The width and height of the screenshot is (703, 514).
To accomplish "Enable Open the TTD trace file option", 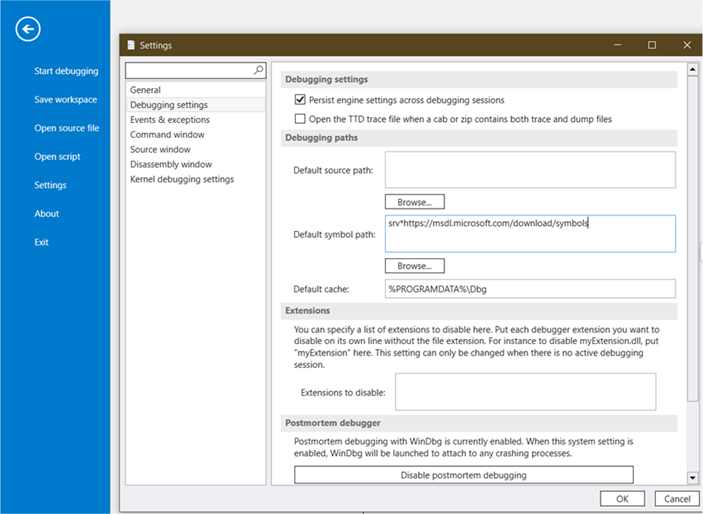I will coord(300,119).
